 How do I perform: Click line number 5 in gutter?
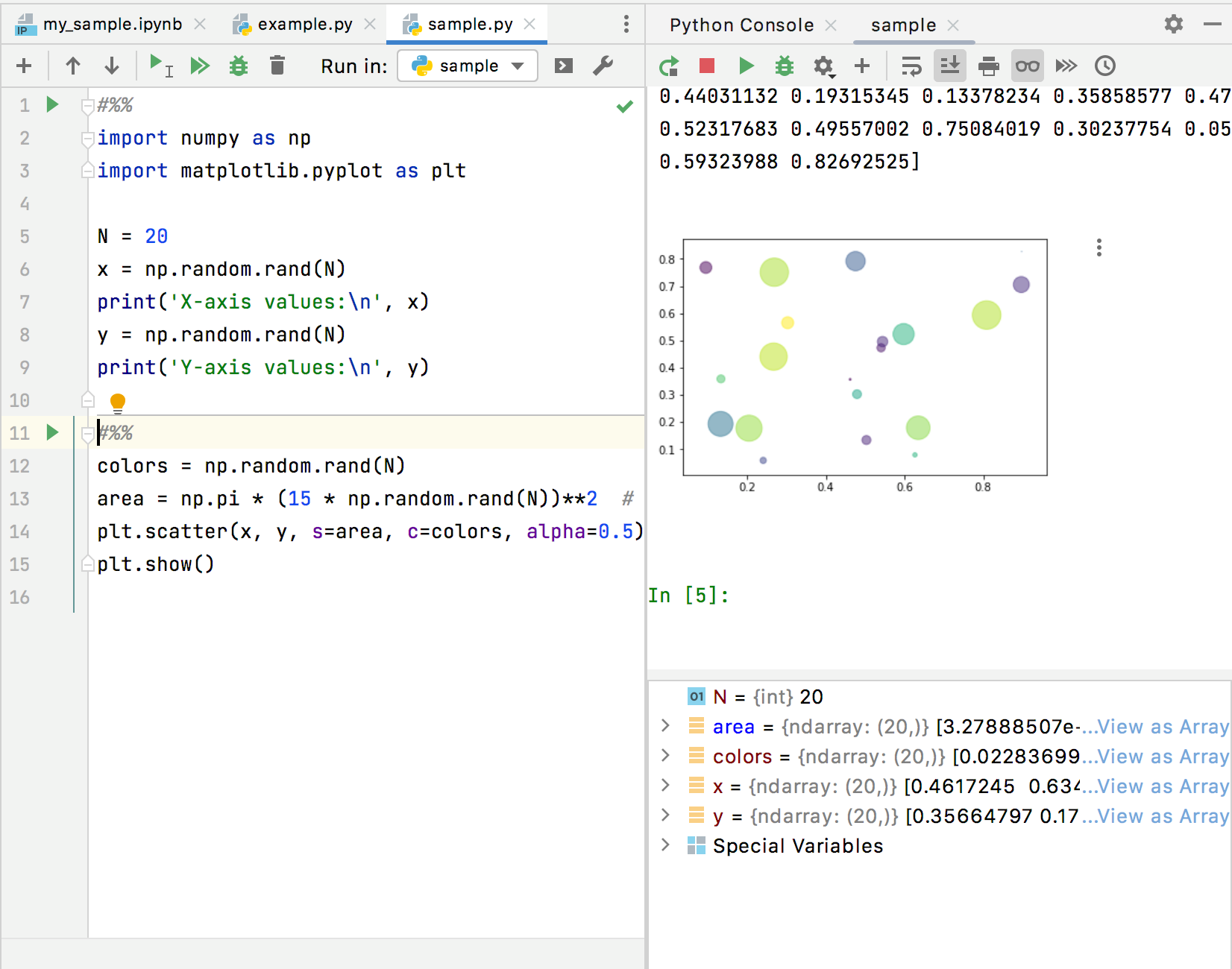(x=25, y=236)
